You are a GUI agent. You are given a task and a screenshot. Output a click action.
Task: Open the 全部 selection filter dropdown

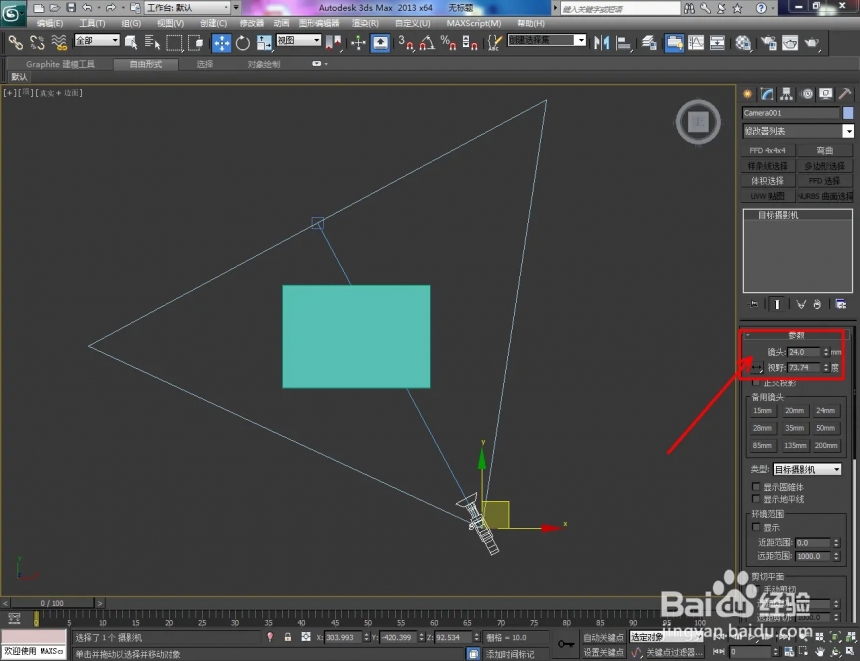(x=97, y=40)
